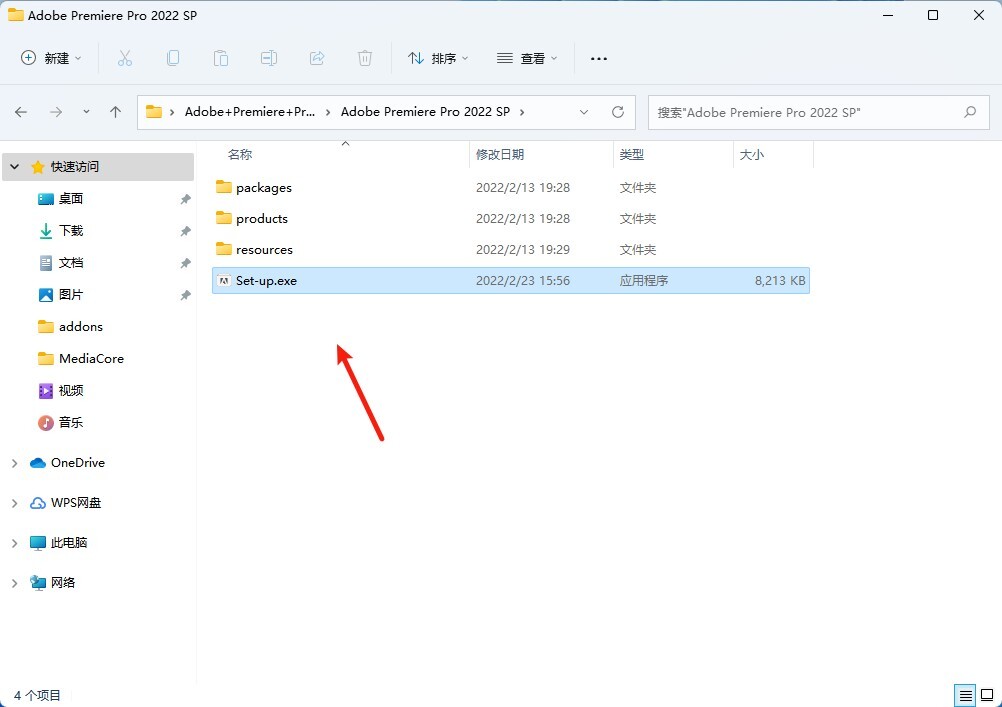1002x707 pixels.
Task: Expand the chevron after Adobe Premiere Pro 2022 SP breadcrumb
Action: pyautogui.click(x=522, y=112)
